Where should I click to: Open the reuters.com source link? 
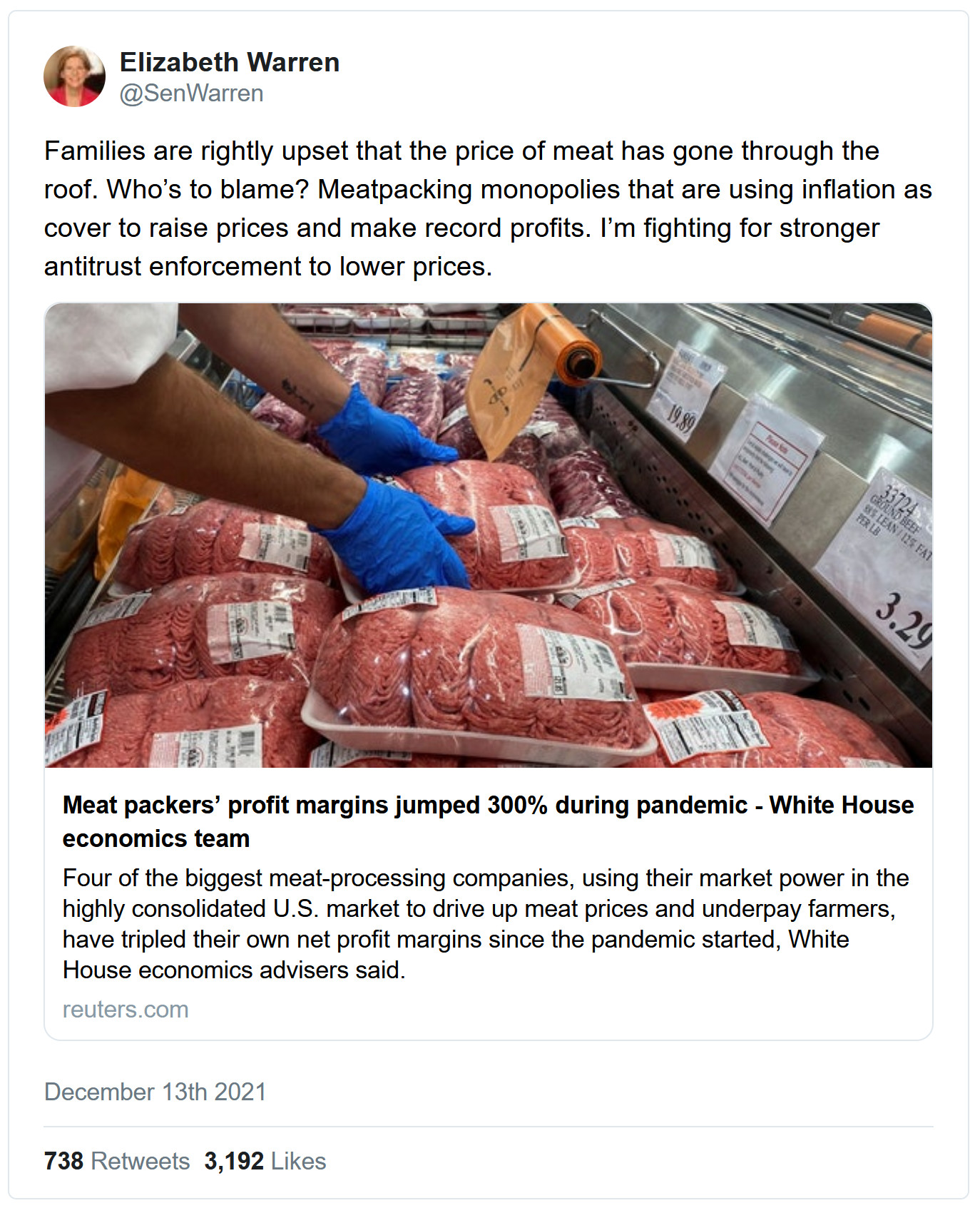click(x=126, y=1010)
